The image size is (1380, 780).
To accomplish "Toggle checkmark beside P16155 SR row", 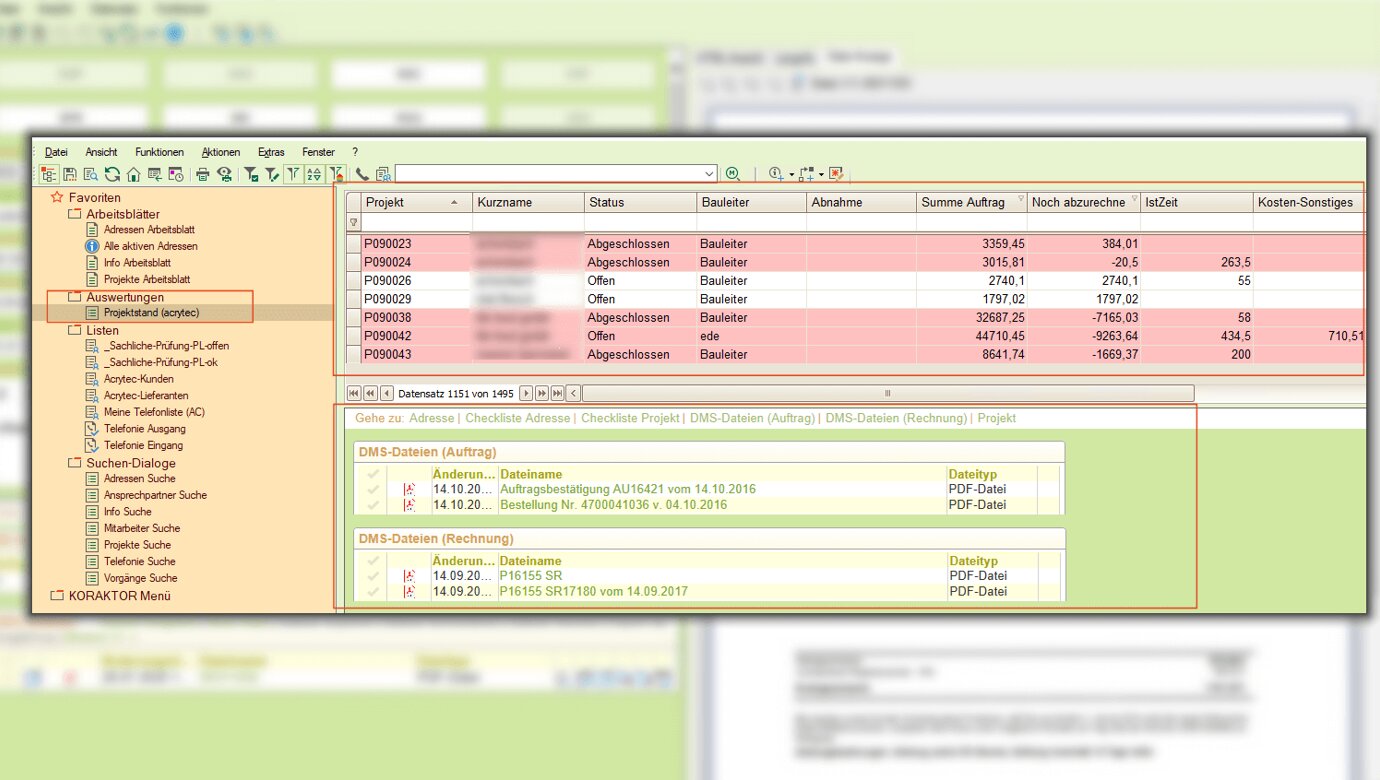I will (x=374, y=576).
